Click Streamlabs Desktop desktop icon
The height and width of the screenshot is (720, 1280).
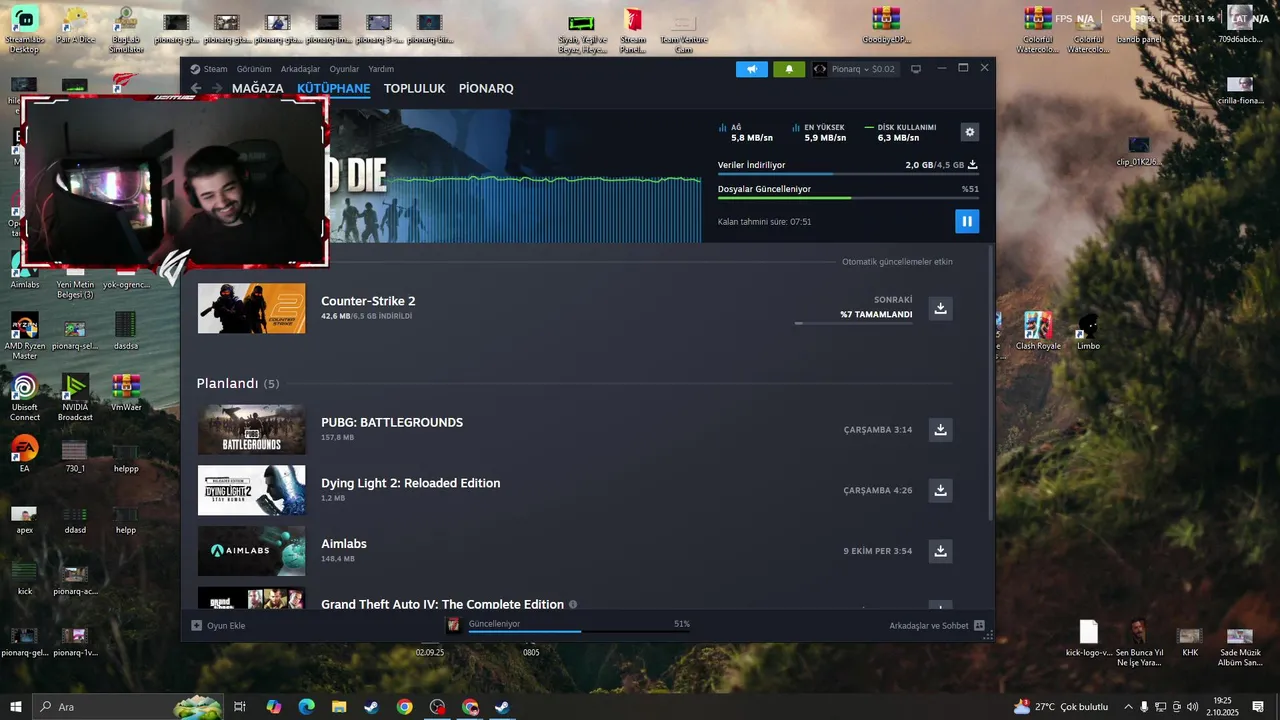click(24, 30)
